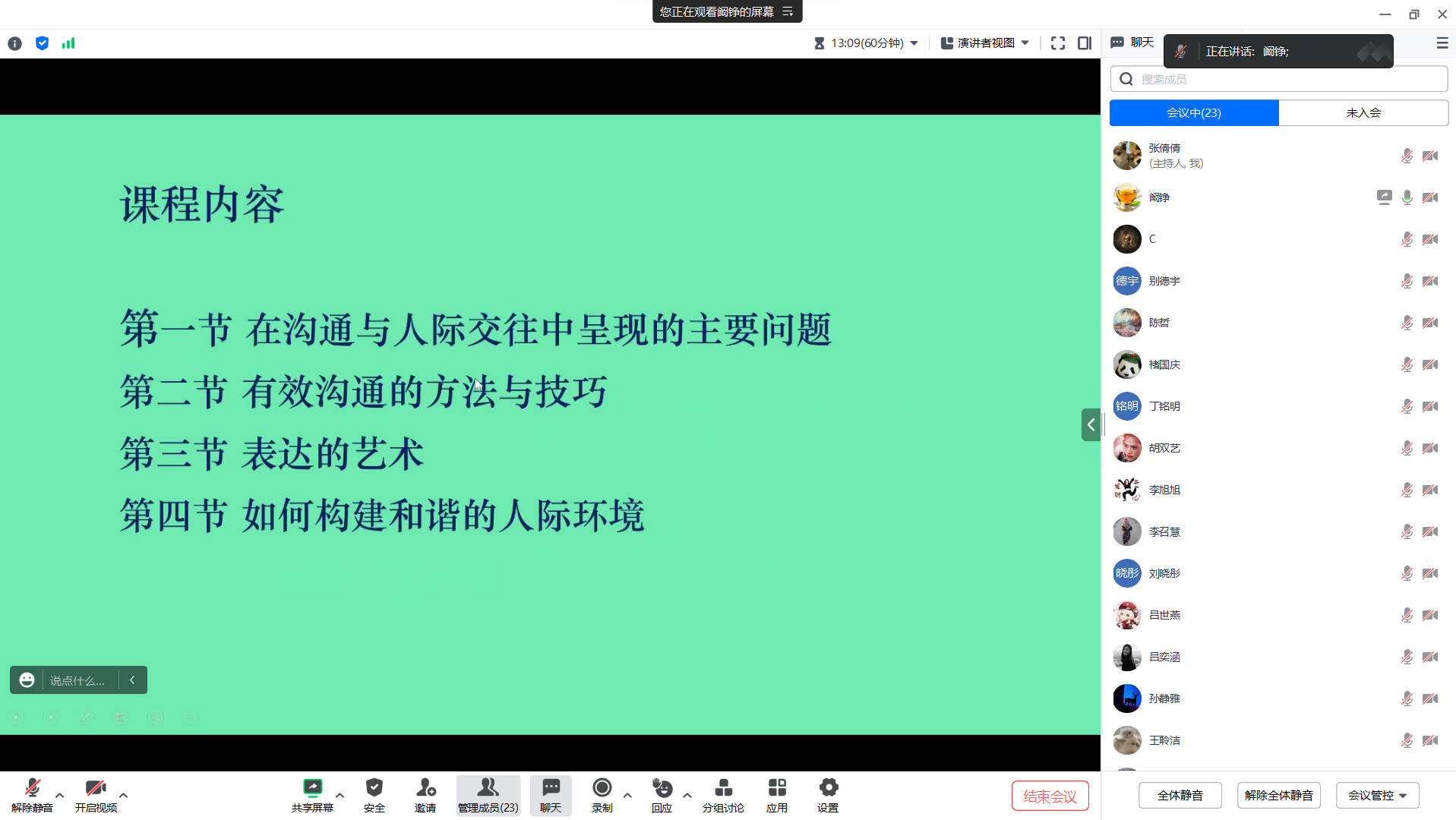Enter full screen mode icon
The image size is (1456, 820).
click(x=1057, y=43)
